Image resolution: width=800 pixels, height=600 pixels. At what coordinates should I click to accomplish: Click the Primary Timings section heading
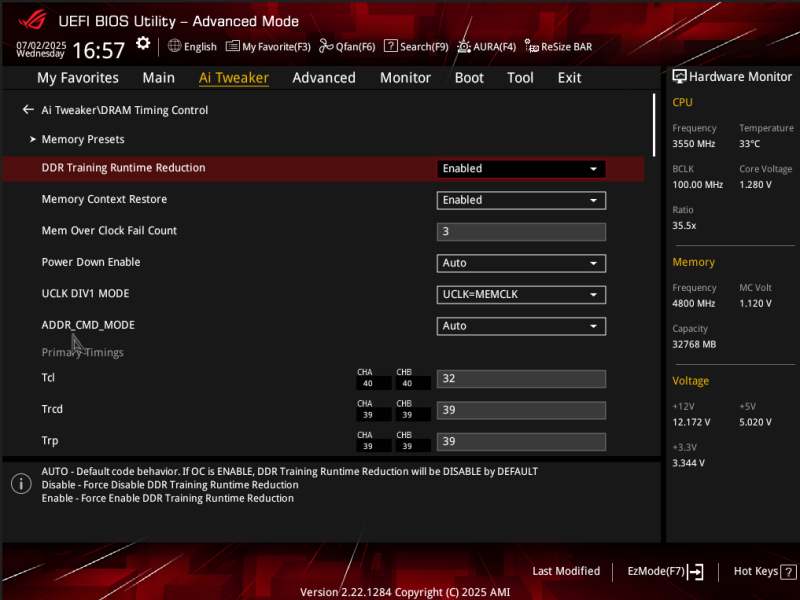tap(82, 353)
